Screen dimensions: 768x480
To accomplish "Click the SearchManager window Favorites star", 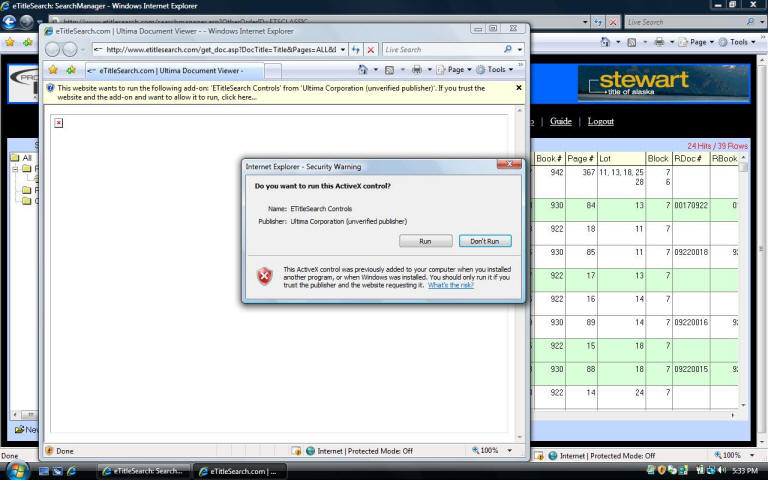I will pyautogui.click(x=10, y=42).
